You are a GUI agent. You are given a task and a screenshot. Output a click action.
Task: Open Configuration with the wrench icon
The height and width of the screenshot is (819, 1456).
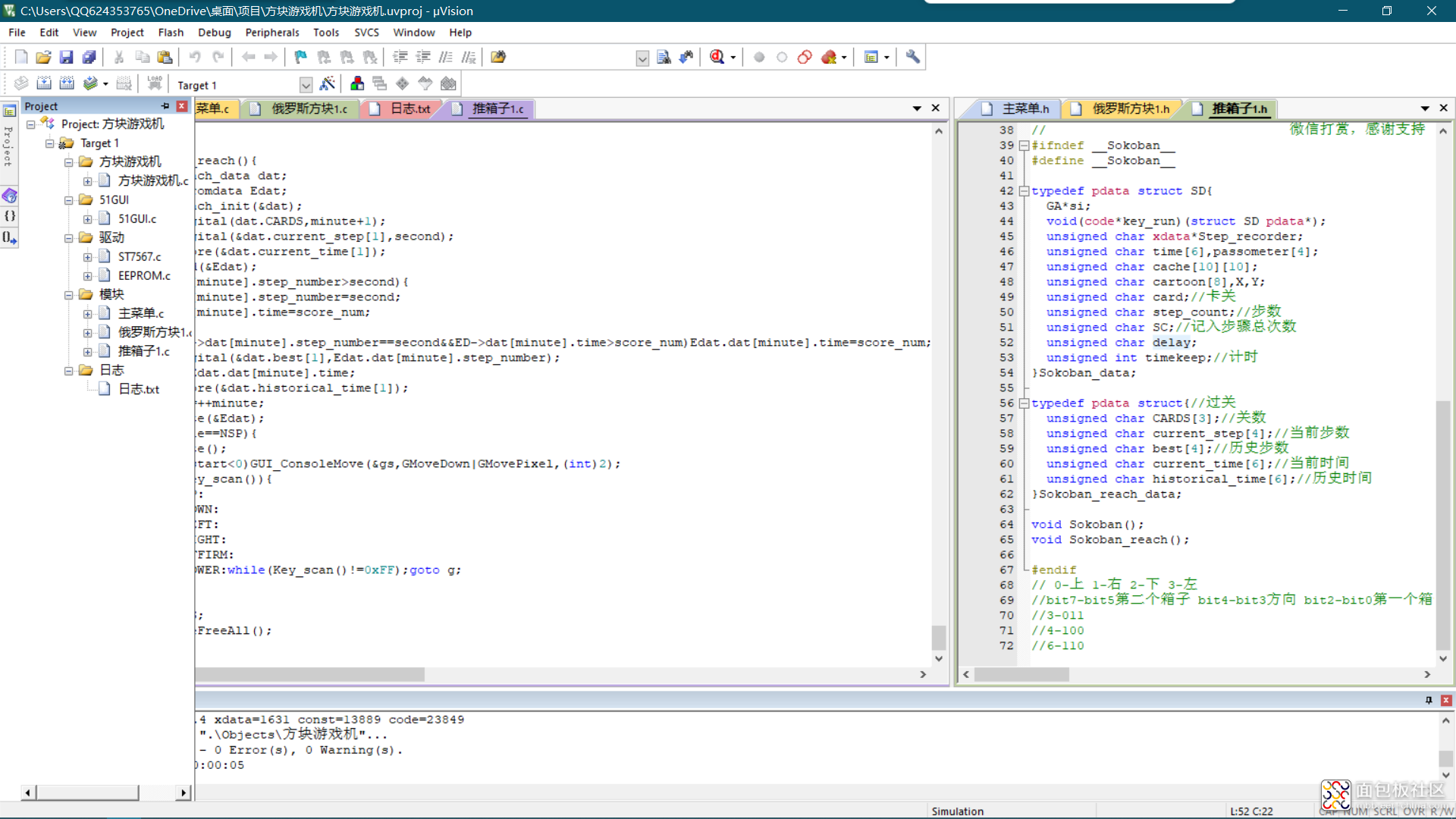click(x=913, y=57)
